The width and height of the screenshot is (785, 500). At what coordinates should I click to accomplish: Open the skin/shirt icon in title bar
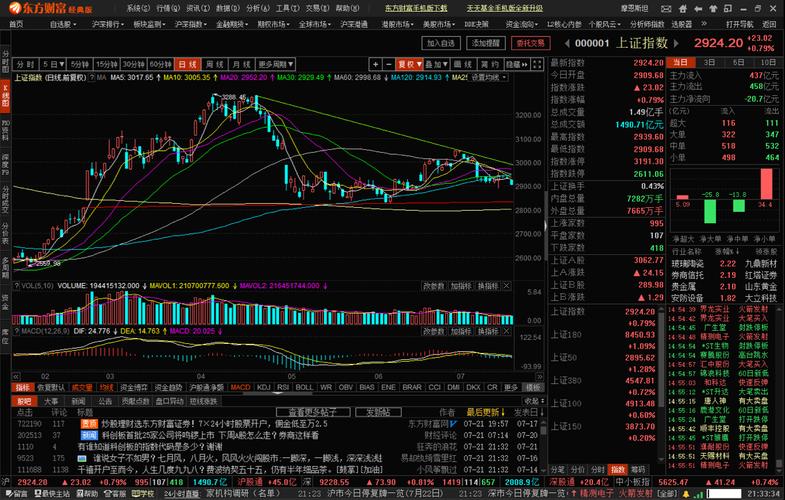pos(713,9)
